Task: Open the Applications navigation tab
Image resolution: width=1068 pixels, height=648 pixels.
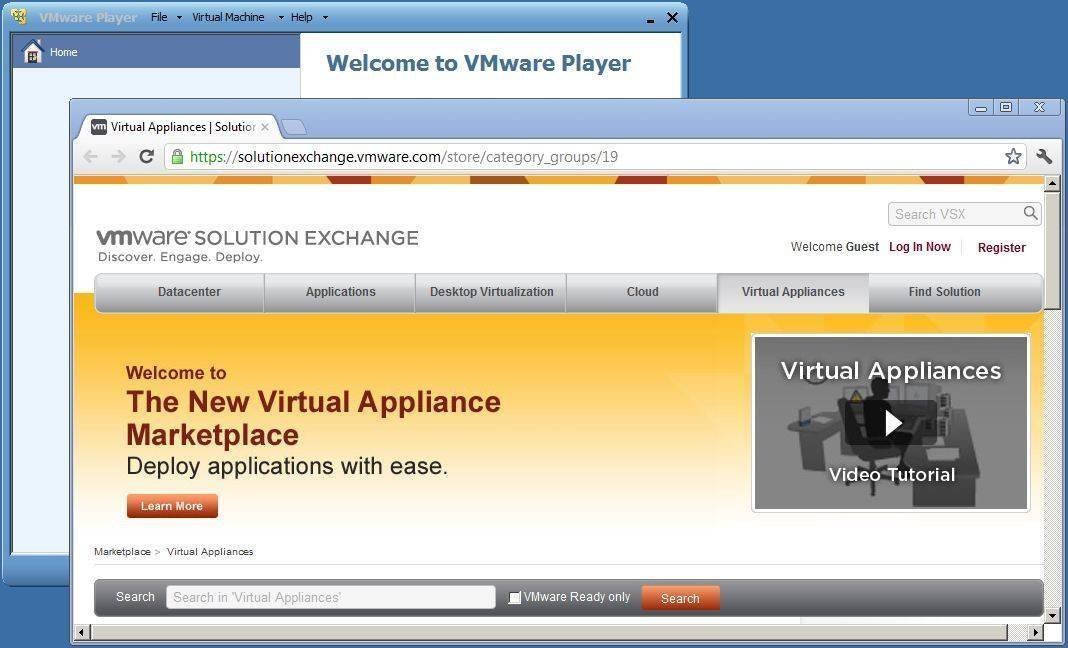Action: click(340, 292)
